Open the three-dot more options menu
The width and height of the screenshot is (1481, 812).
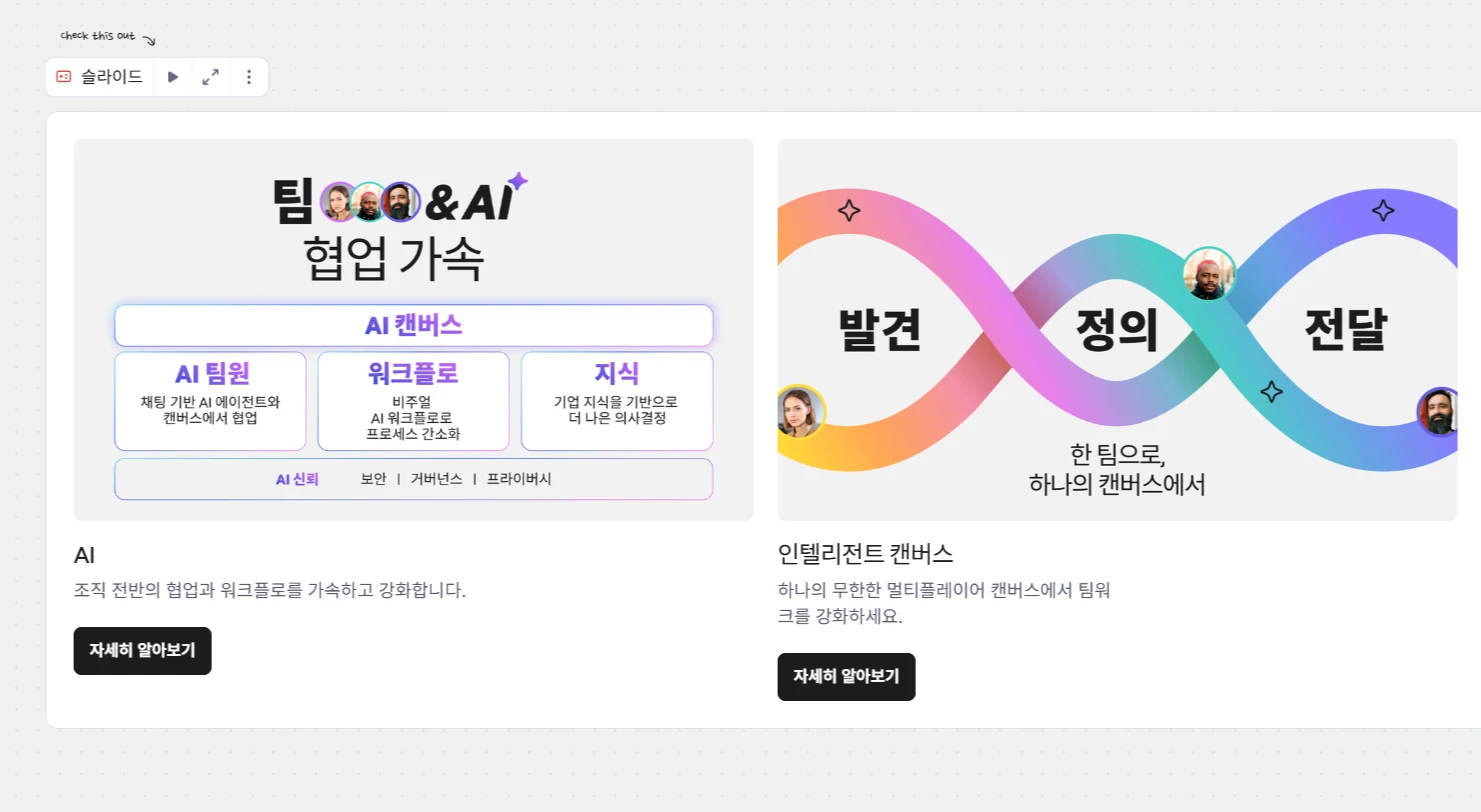click(x=249, y=77)
